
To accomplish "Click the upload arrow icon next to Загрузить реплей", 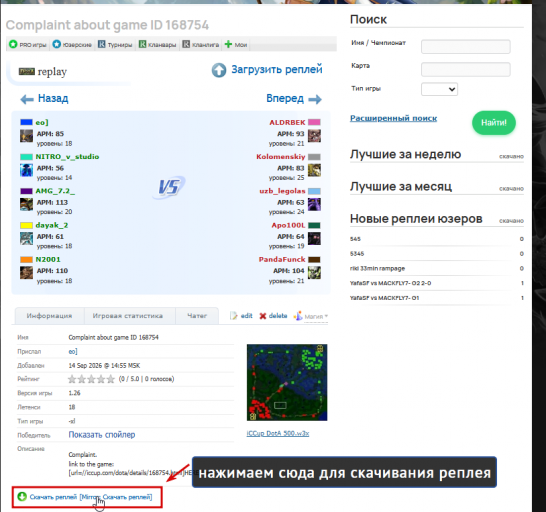I will 219,70.
